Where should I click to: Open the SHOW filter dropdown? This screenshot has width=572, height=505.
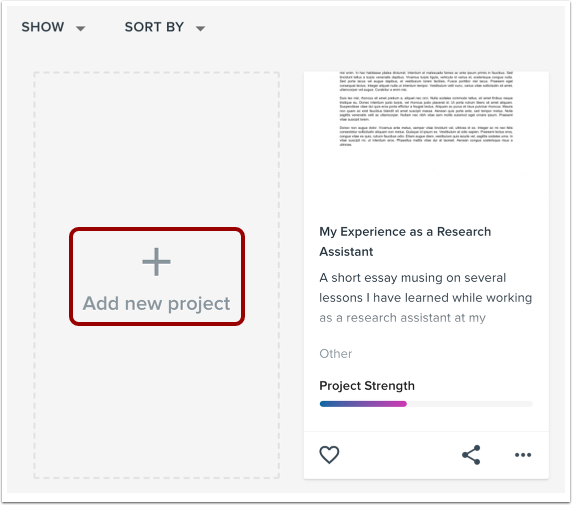coord(53,27)
